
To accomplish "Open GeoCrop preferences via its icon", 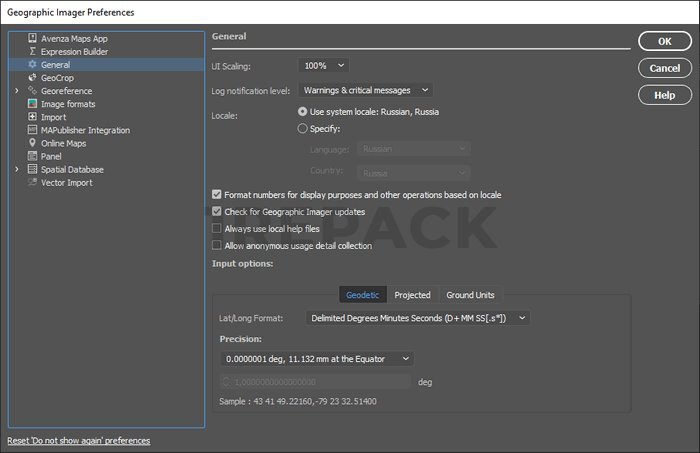I will click(33, 77).
